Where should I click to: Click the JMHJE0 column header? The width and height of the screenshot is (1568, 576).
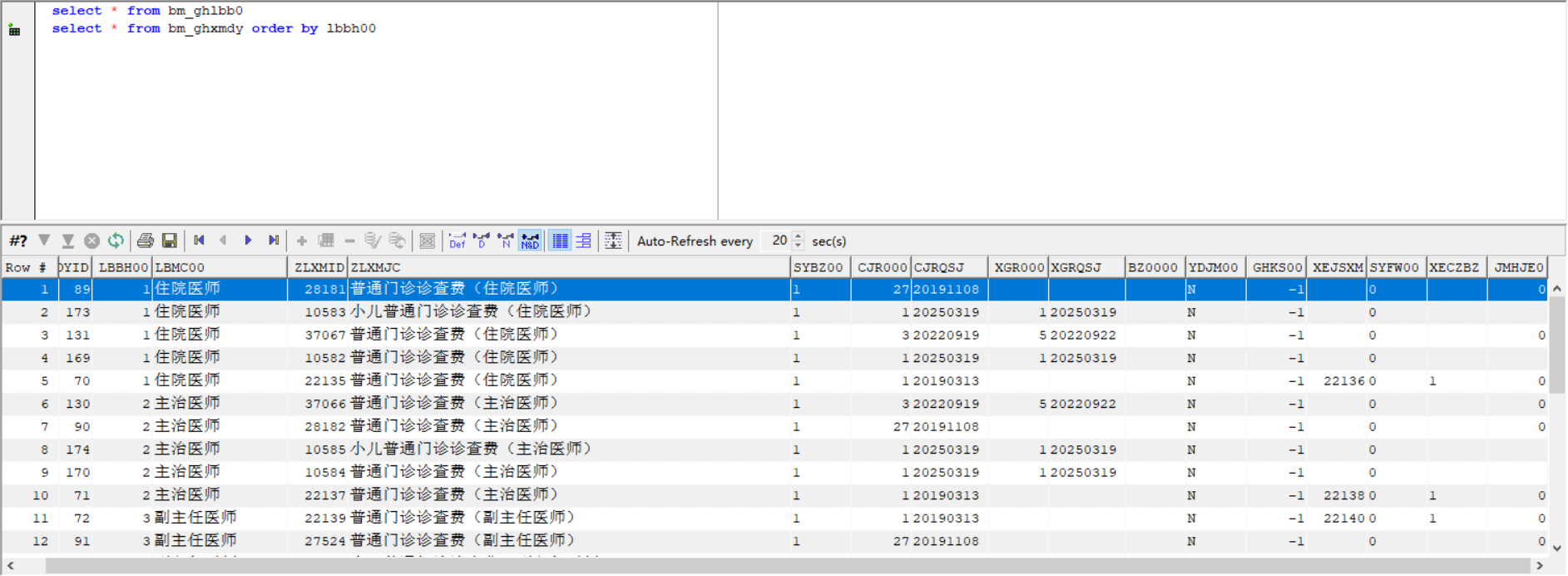[x=1517, y=267]
